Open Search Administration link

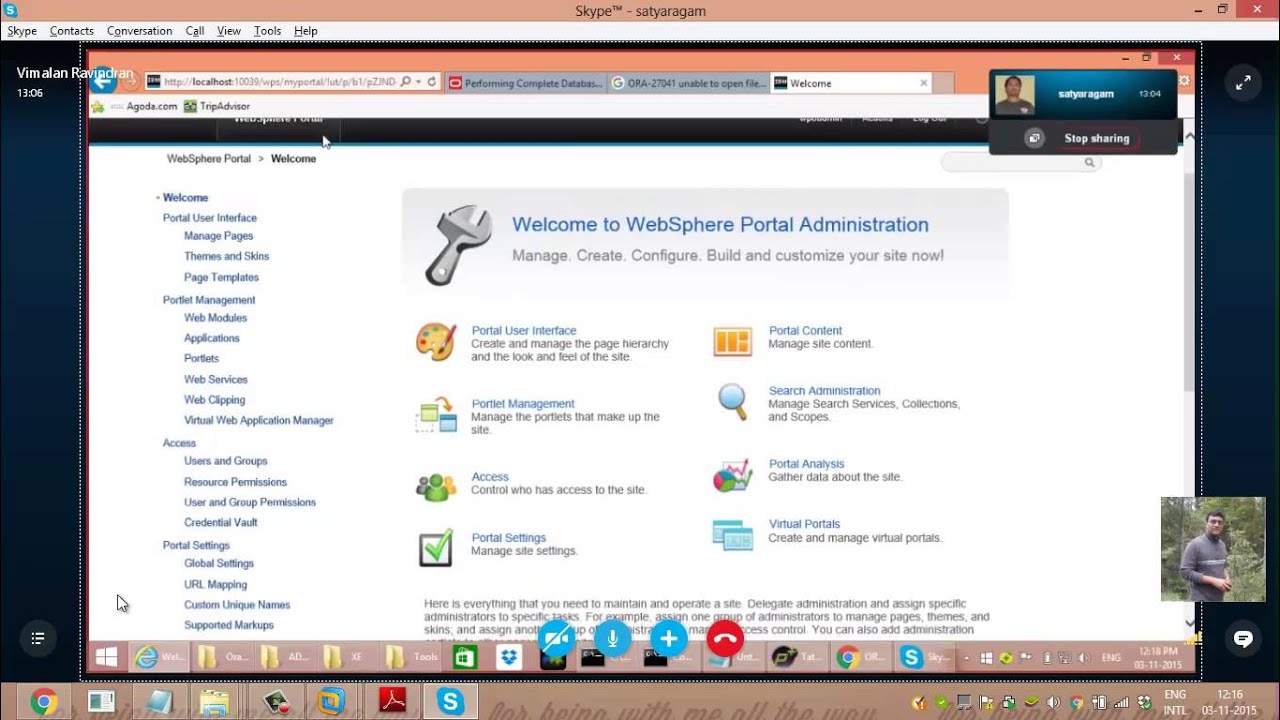tap(824, 391)
